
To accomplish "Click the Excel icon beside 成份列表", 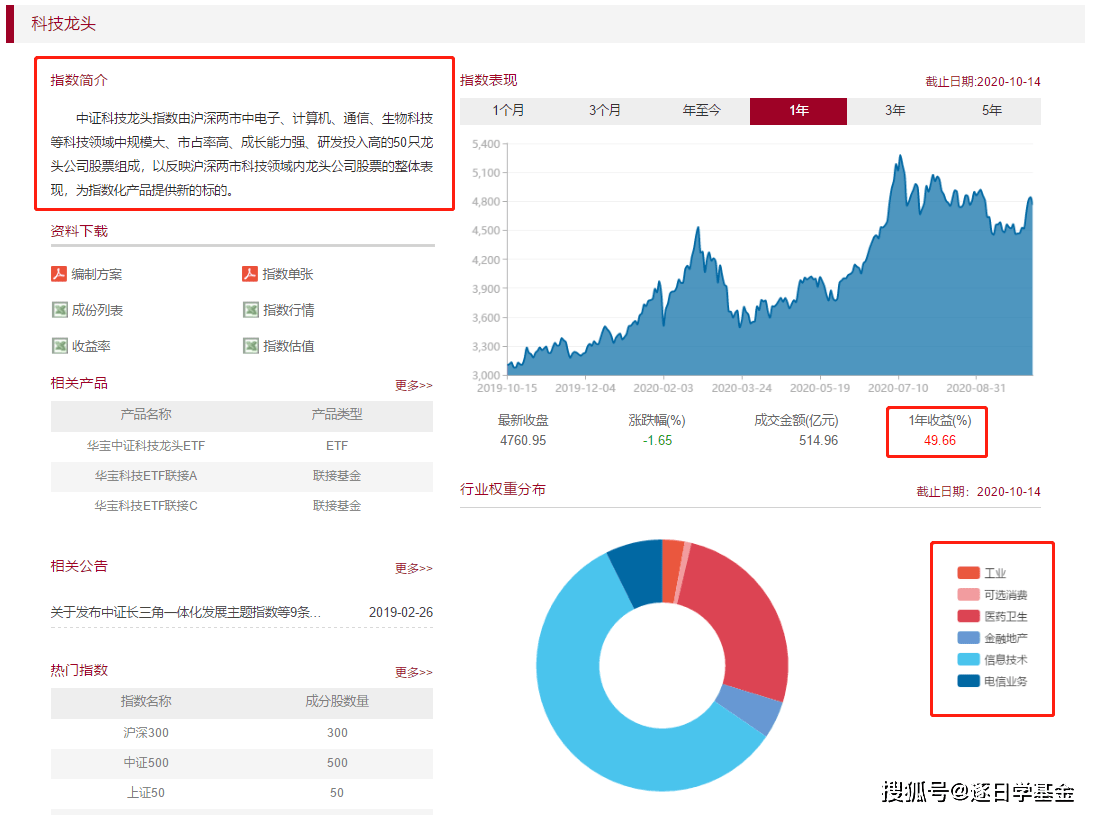I will [x=59, y=310].
